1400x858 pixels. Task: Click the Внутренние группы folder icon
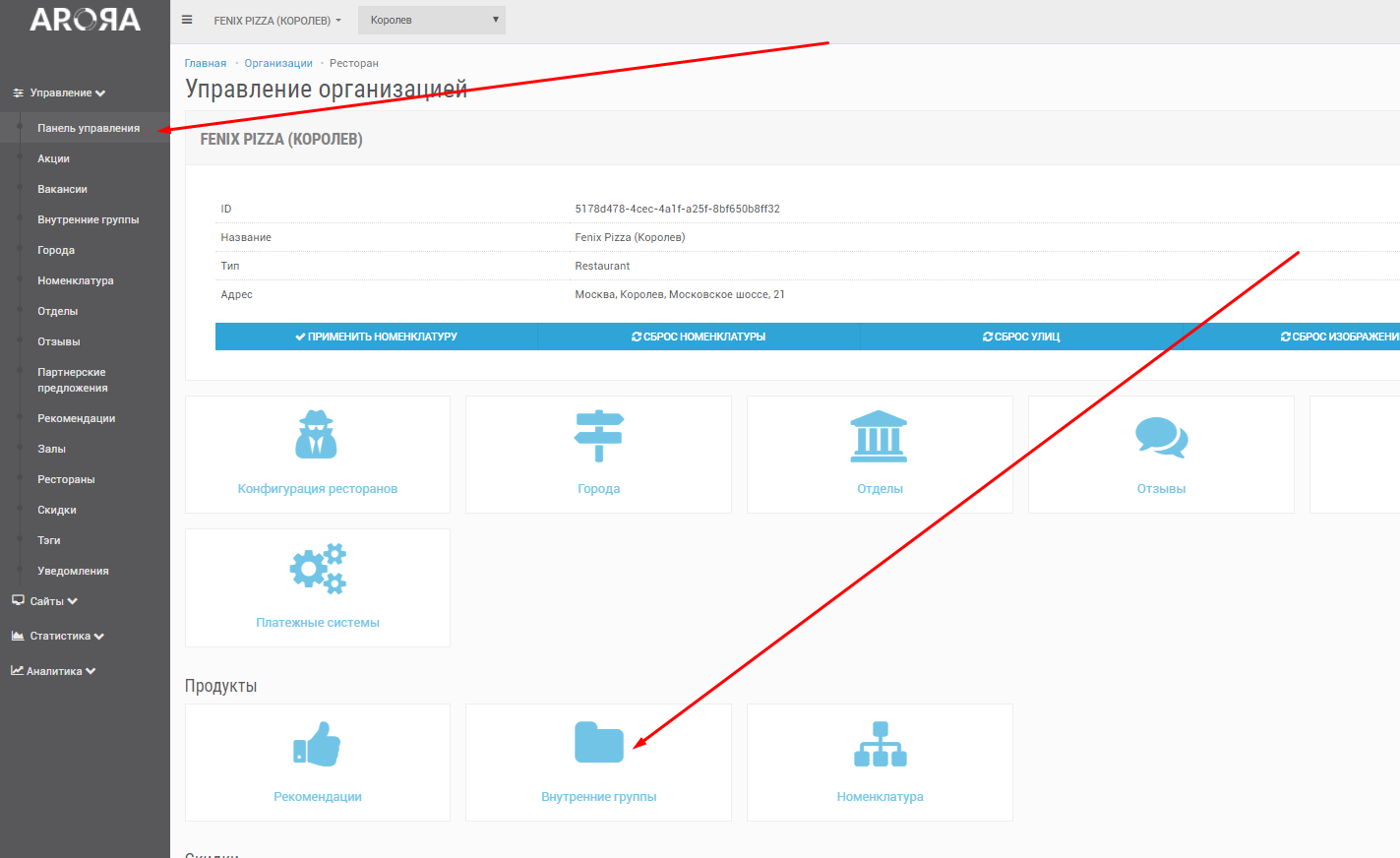(x=599, y=743)
